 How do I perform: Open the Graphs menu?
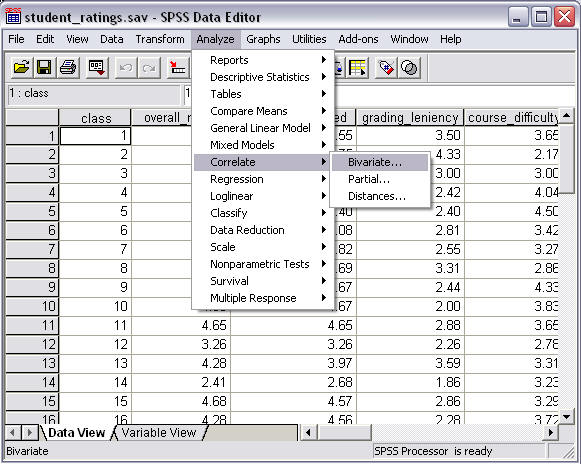[x=263, y=39]
